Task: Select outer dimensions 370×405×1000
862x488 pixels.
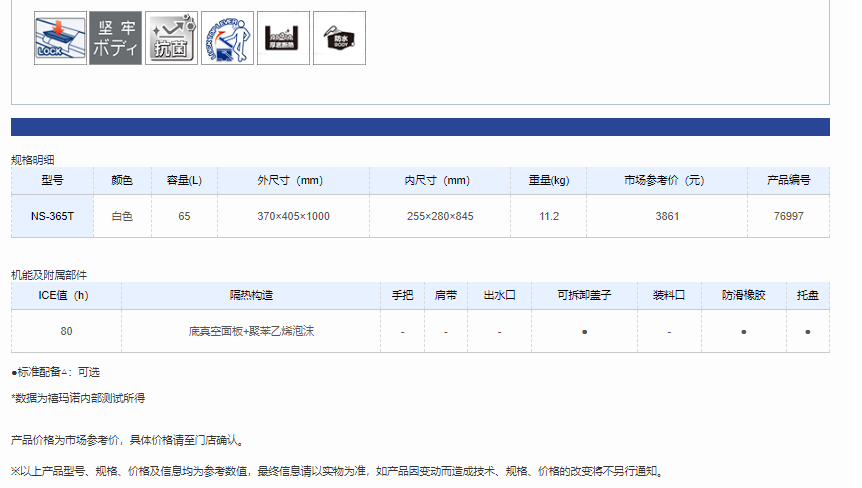Action: pyautogui.click(x=294, y=217)
